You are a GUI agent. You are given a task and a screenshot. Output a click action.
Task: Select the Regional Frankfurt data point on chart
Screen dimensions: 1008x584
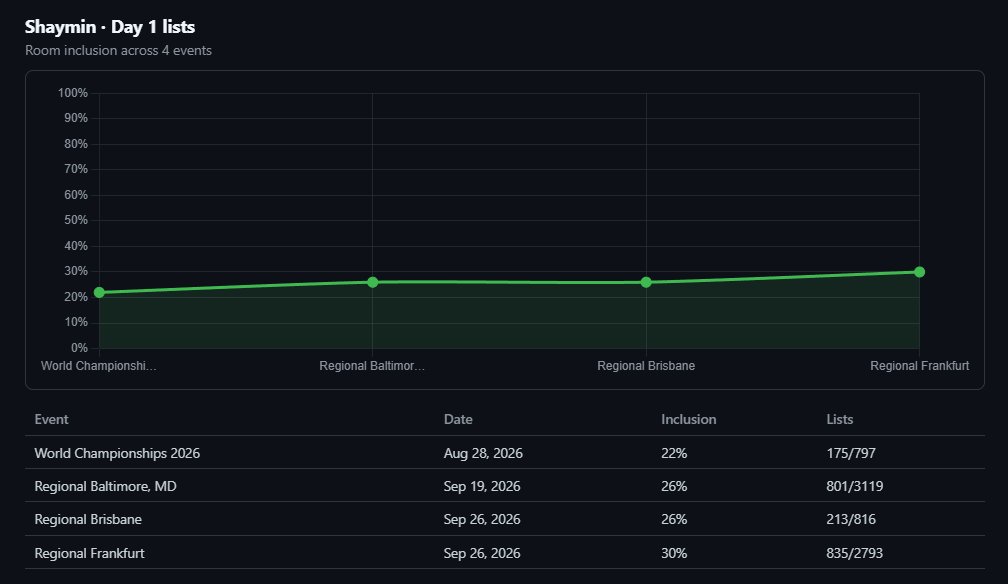pos(919,272)
